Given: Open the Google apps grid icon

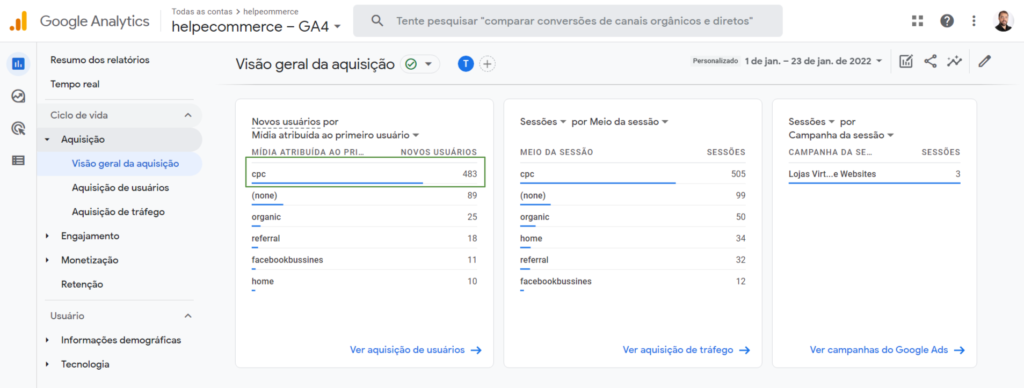Looking at the screenshot, I should coord(918,21).
